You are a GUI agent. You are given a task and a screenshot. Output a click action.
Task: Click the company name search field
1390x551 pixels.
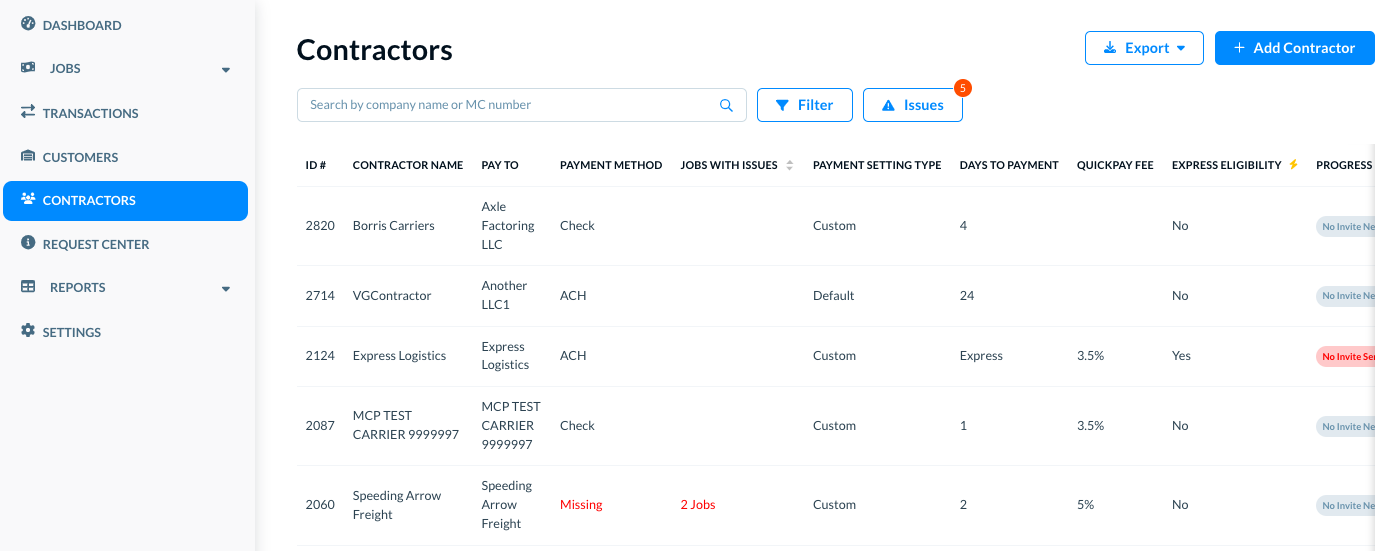510,105
